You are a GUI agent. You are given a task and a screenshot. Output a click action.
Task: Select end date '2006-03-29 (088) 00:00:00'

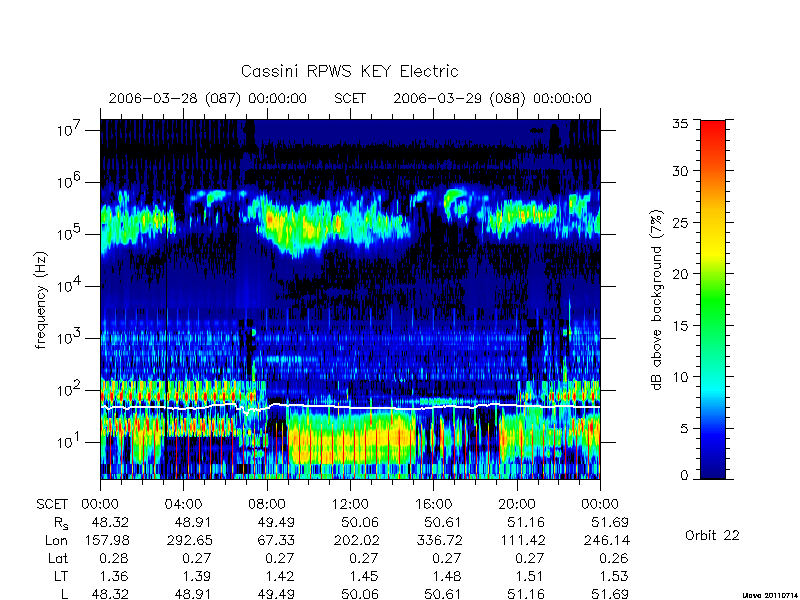(492, 98)
